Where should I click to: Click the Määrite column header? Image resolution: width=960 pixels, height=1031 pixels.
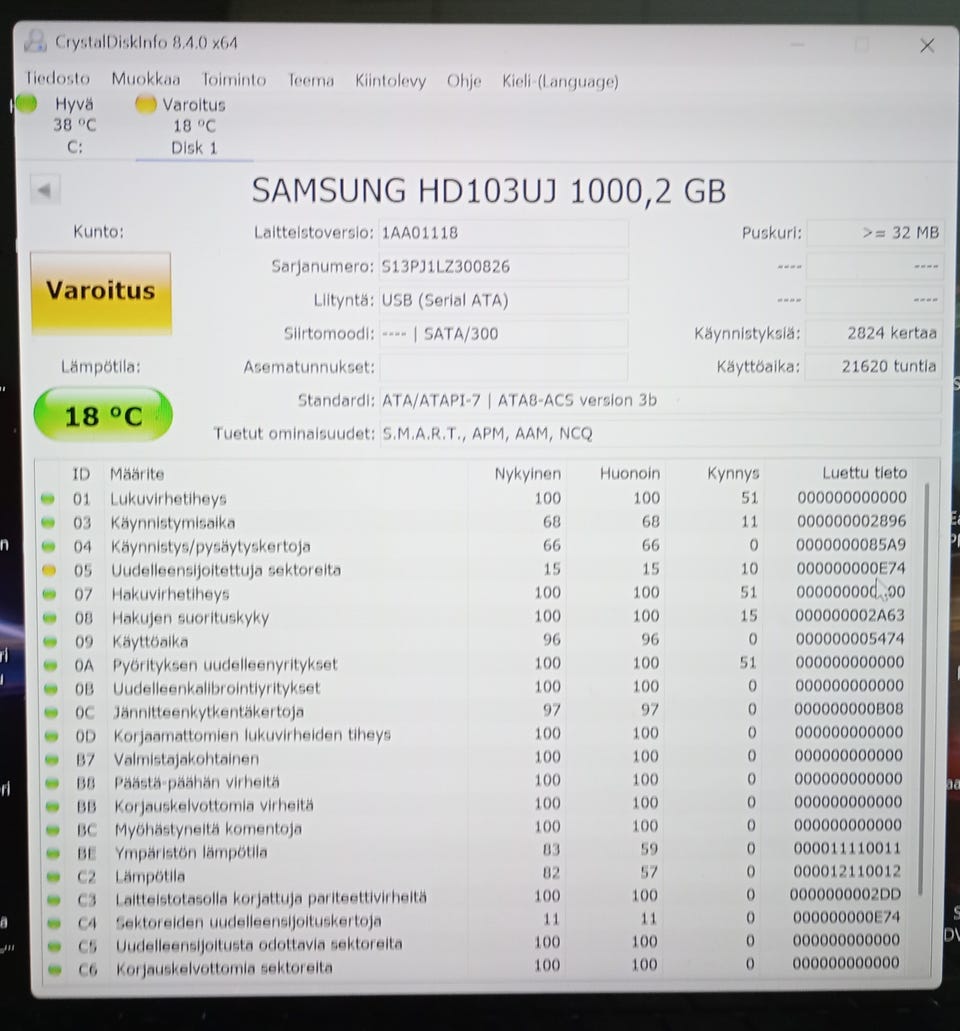click(137, 473)
